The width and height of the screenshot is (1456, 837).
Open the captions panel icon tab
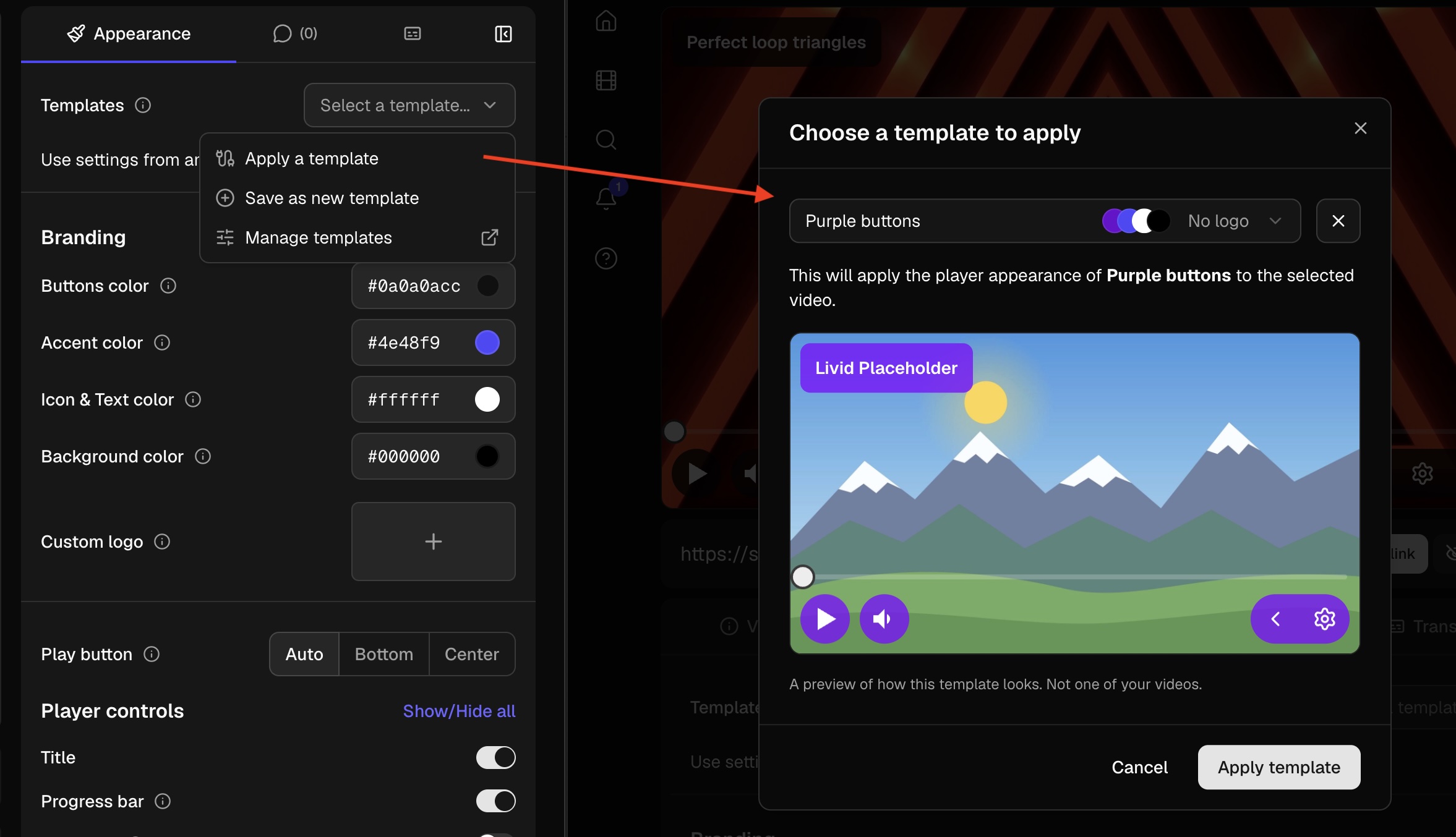coord(413,33)
